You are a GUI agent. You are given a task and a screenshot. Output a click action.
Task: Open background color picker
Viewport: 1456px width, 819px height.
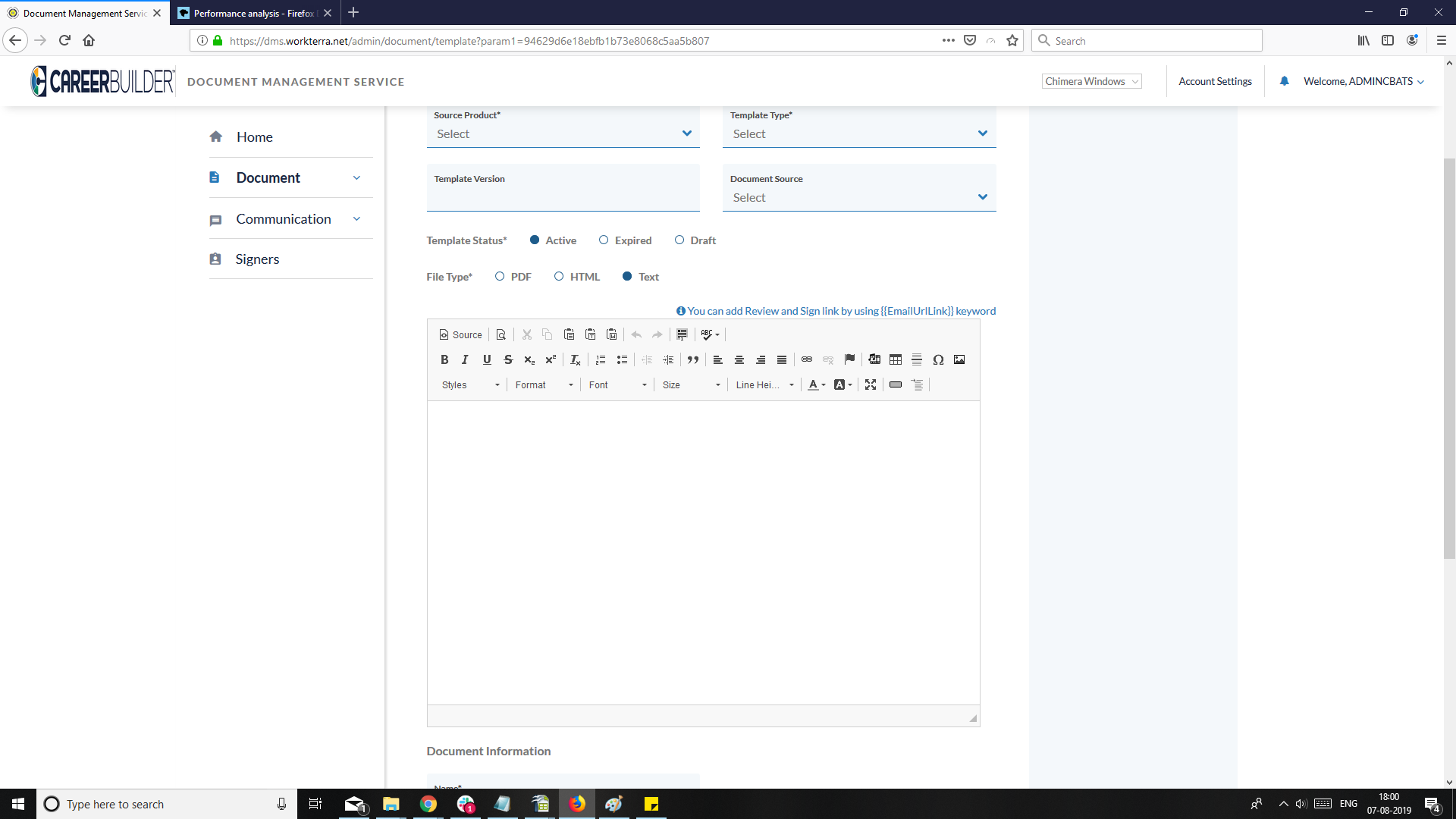point(843,385)
